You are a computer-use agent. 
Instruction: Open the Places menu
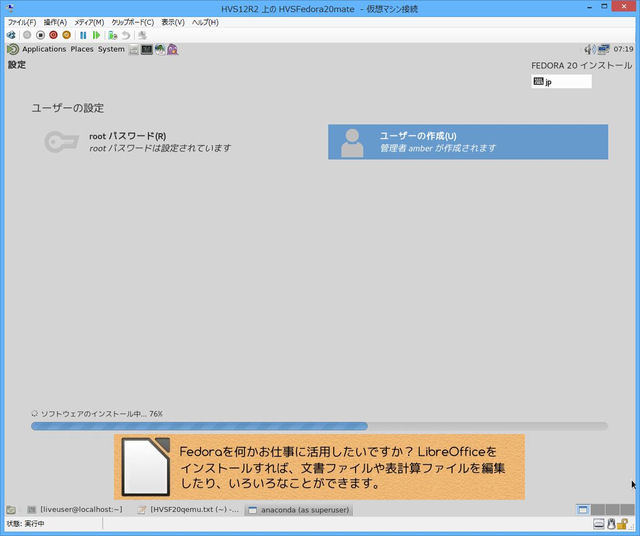click(82, 49)
